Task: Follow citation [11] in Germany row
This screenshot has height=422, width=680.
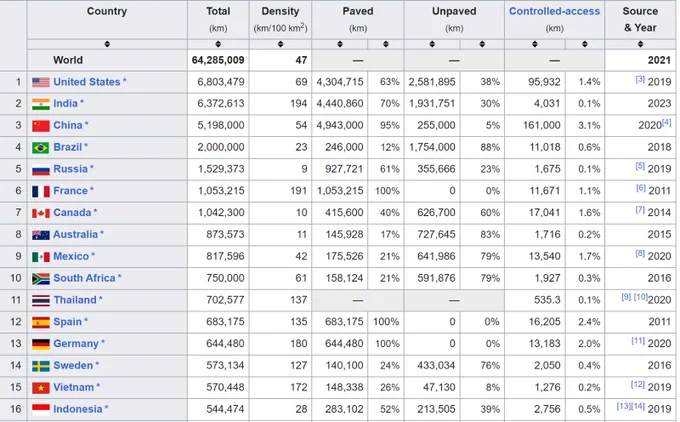Action: (x=638, y=341)
